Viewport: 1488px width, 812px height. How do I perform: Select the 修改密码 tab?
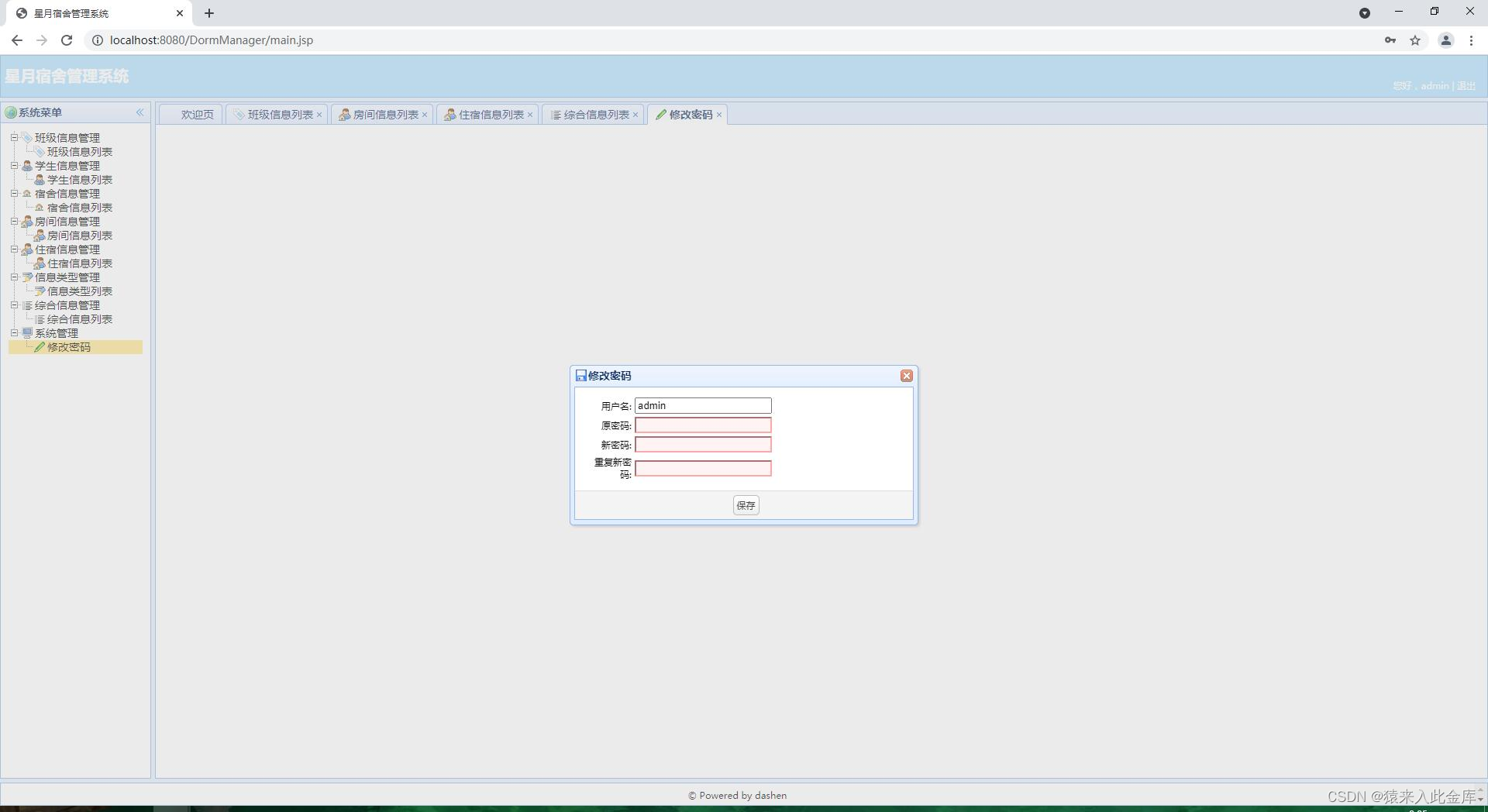tap(686, 115)
